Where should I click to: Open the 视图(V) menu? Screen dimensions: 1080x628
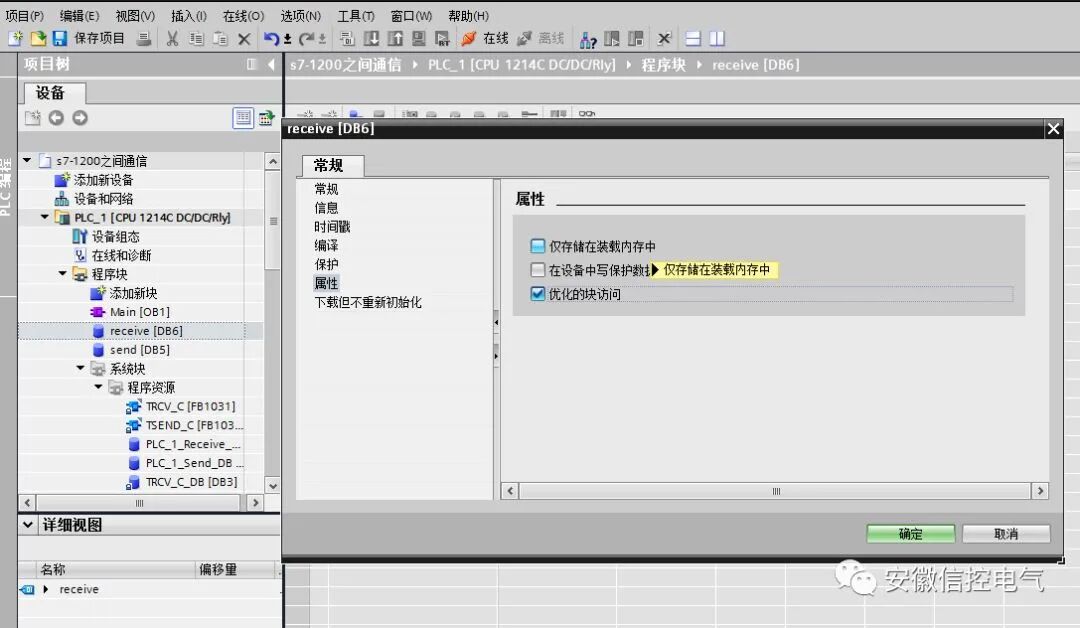coord(135,15)
